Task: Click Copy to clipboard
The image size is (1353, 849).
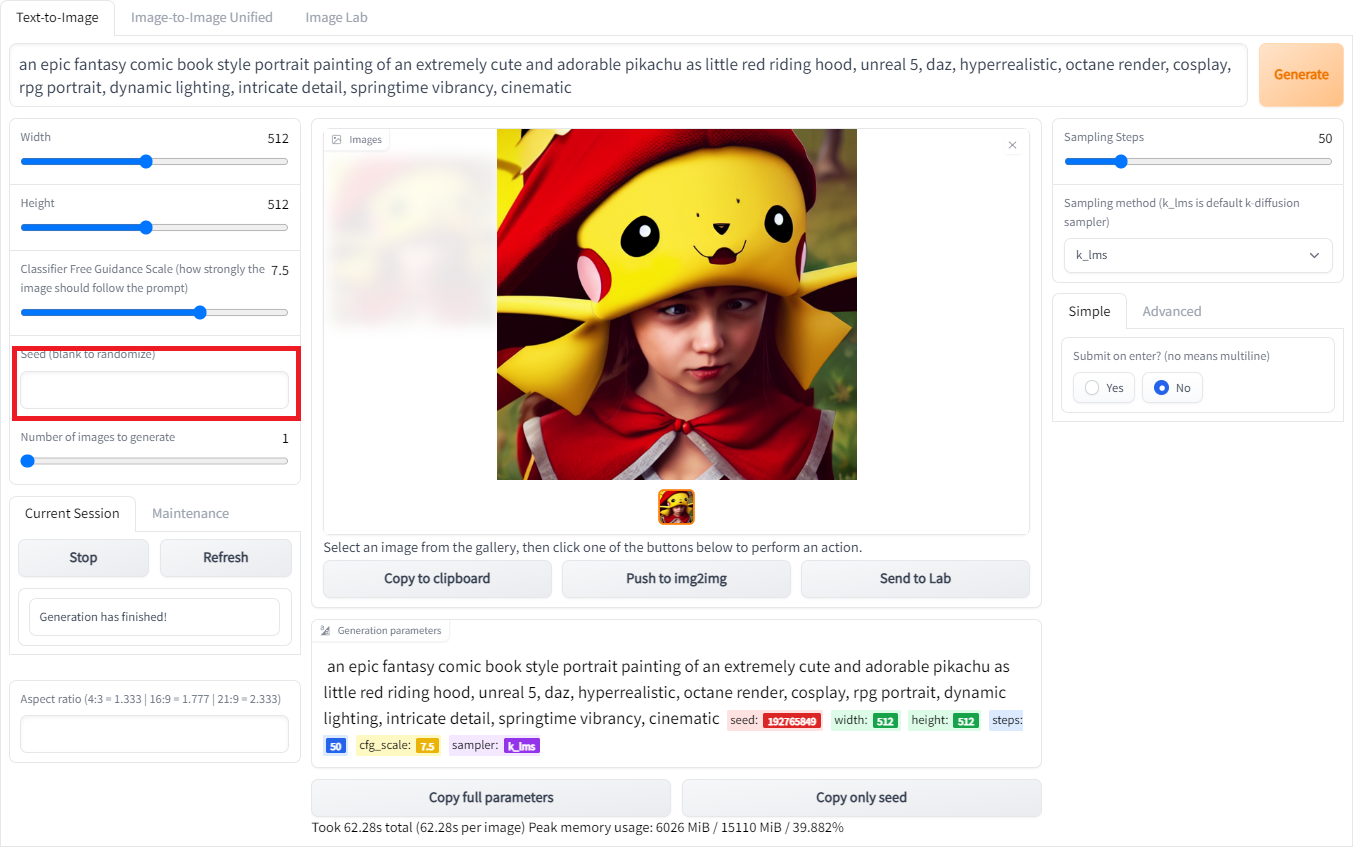Action: pyautogui.click(x=437, y=579)
